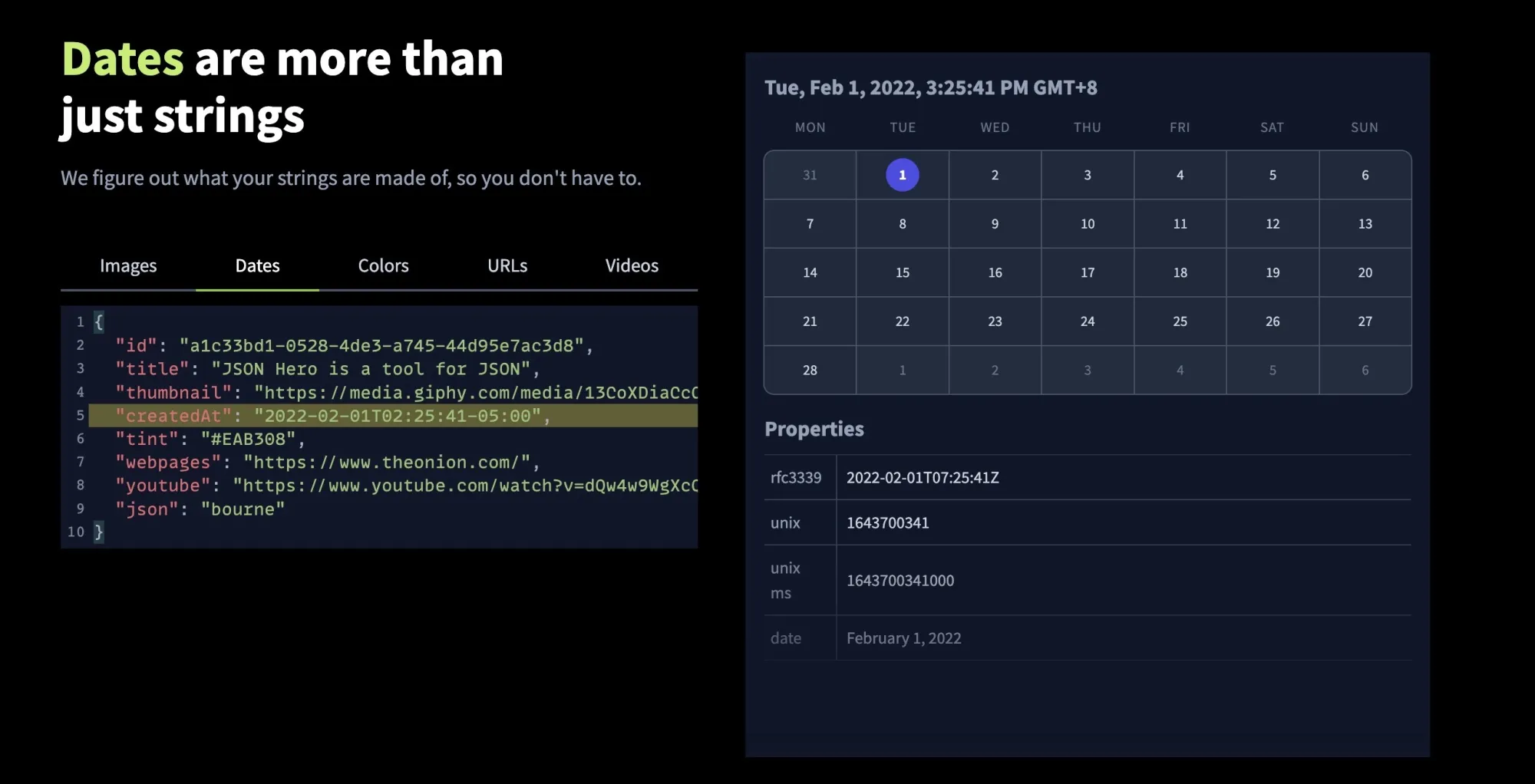Click the date property February 1, 2022

point(903,638)
